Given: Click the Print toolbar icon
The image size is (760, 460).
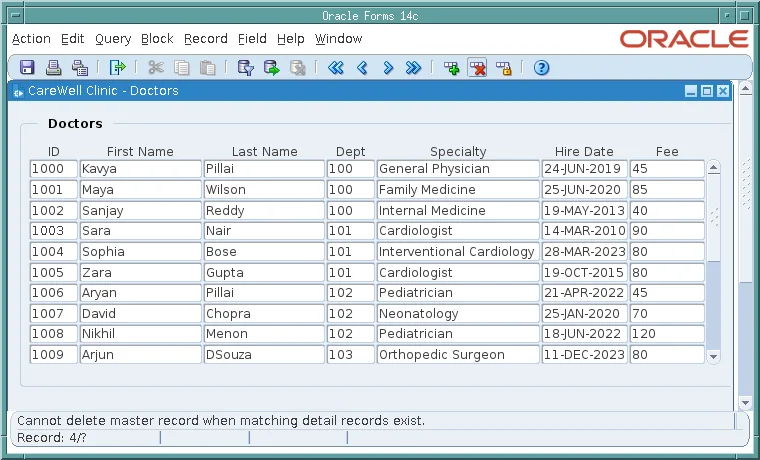Looking at the screenshot, I should click(53, 67).
